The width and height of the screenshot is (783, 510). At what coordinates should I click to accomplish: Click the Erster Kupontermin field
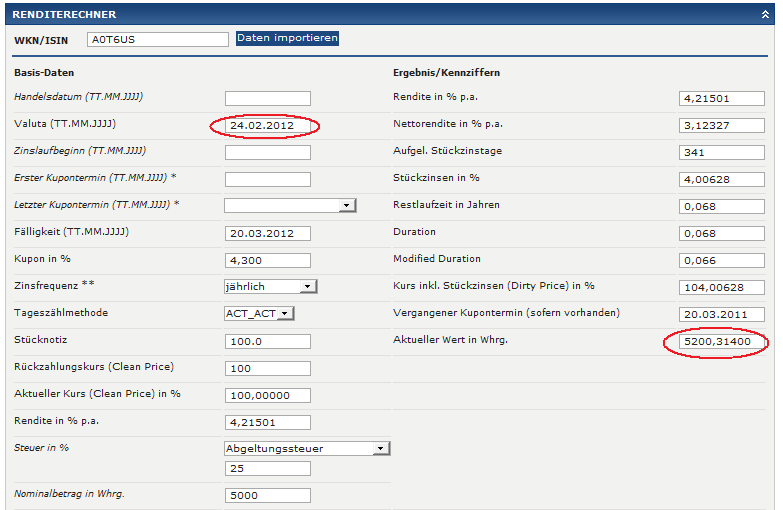pos(267,179)
